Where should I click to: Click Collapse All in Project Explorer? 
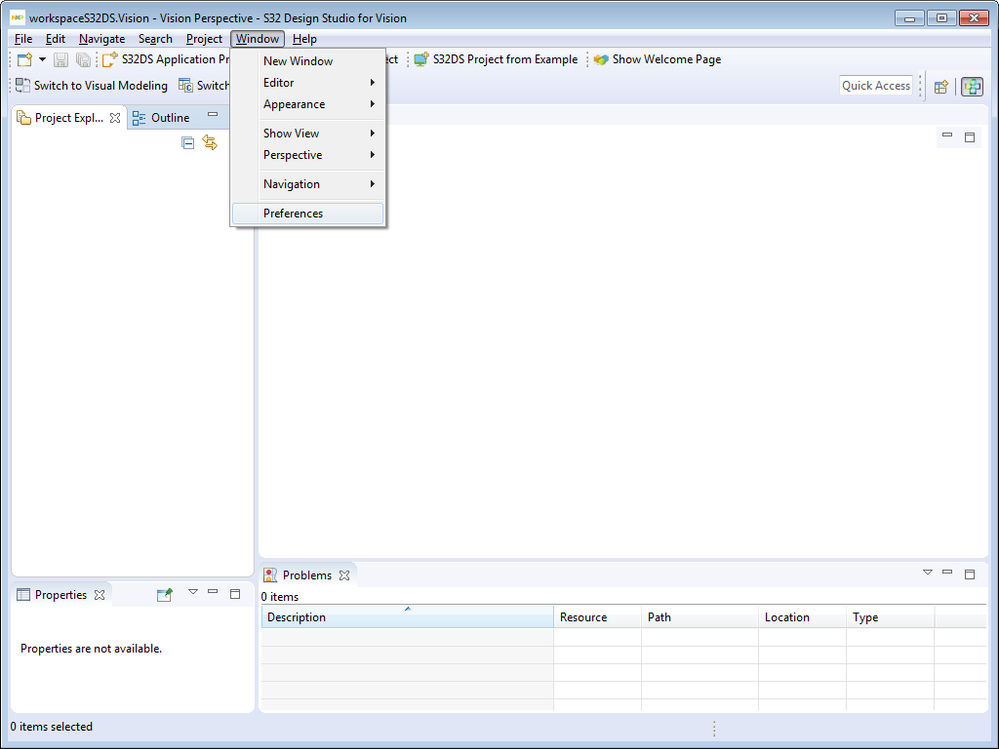[188, 143]
